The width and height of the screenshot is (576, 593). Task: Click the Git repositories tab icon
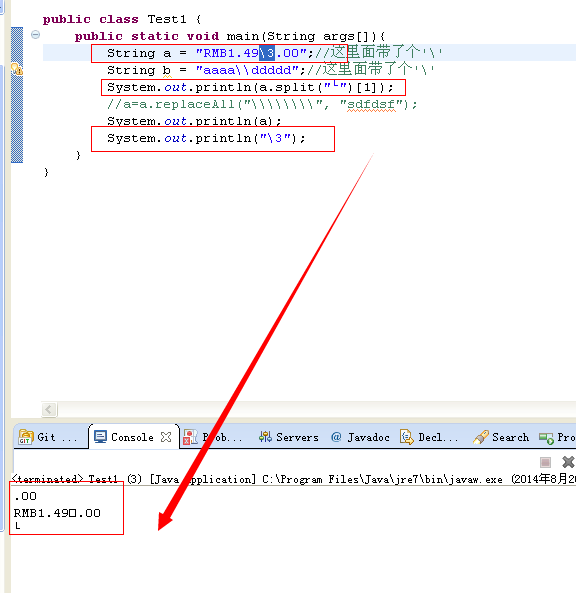26,437
